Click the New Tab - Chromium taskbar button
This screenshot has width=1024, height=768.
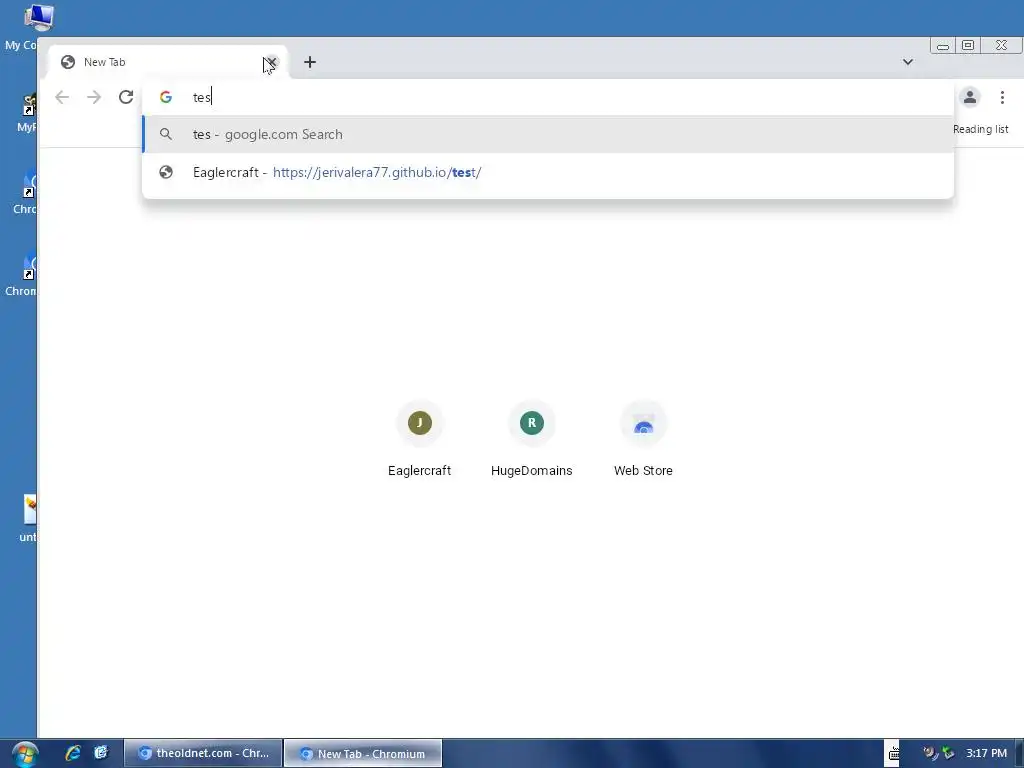click(363, 754)
